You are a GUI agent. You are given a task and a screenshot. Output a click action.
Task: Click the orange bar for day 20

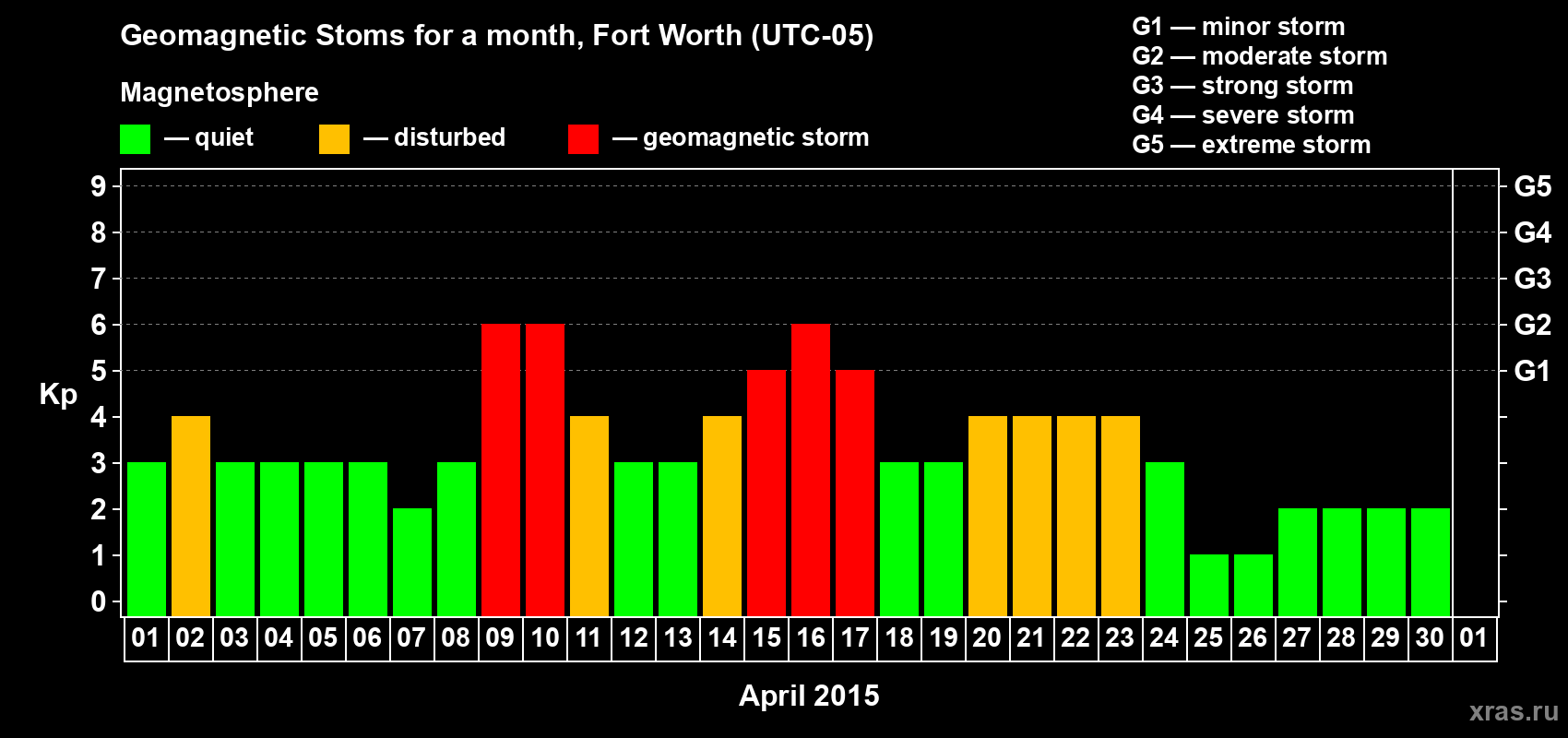pos(988,516)
